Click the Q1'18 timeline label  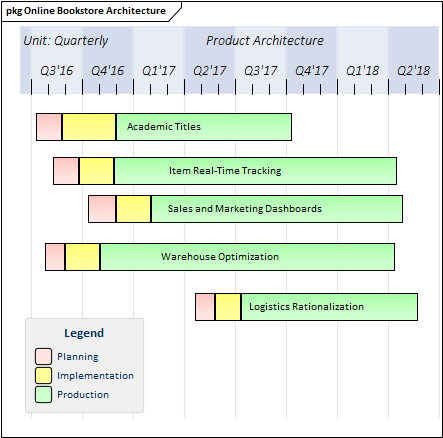tap(362, 71)
